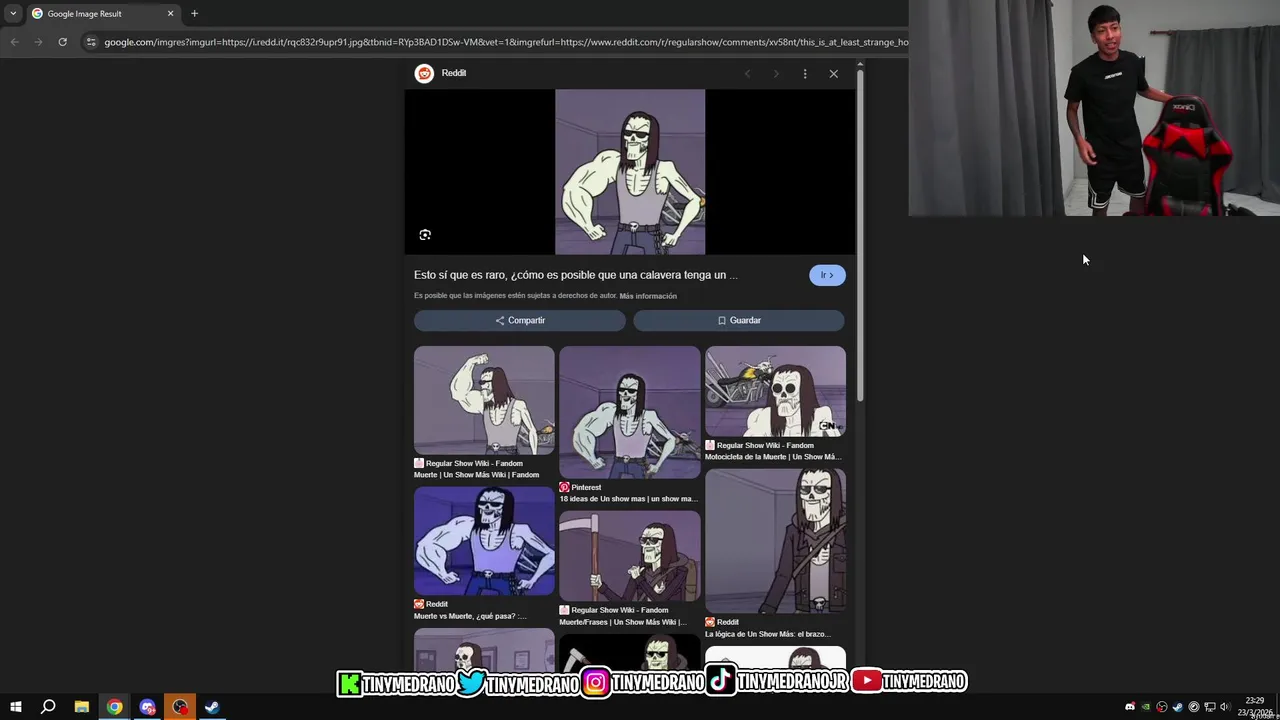This screenshot has height=720, width=1280.
Task: Click the OBS icon in the system tray
Action: click(x=1162, y=707)
